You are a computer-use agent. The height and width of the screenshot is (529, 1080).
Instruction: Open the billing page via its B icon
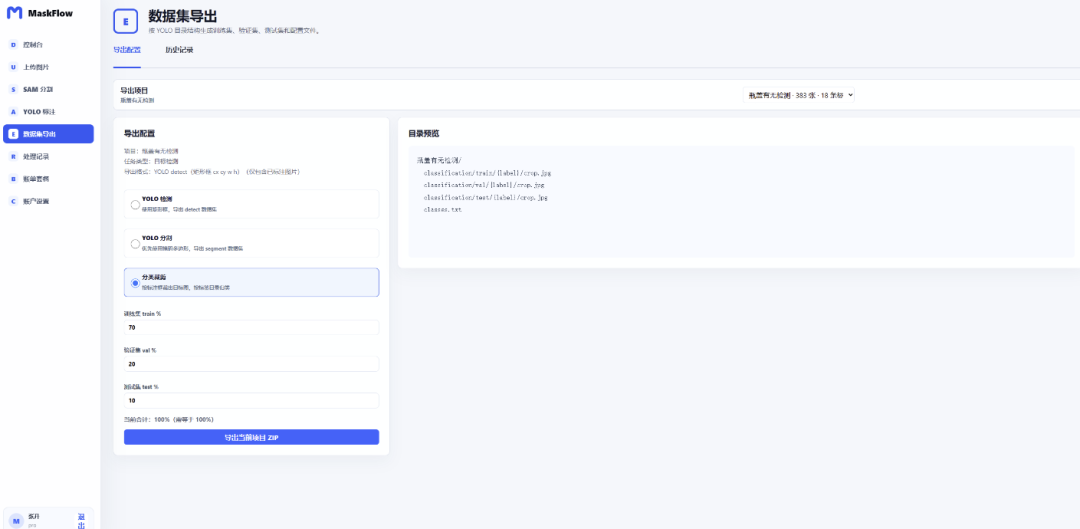(x=13, y=179)
